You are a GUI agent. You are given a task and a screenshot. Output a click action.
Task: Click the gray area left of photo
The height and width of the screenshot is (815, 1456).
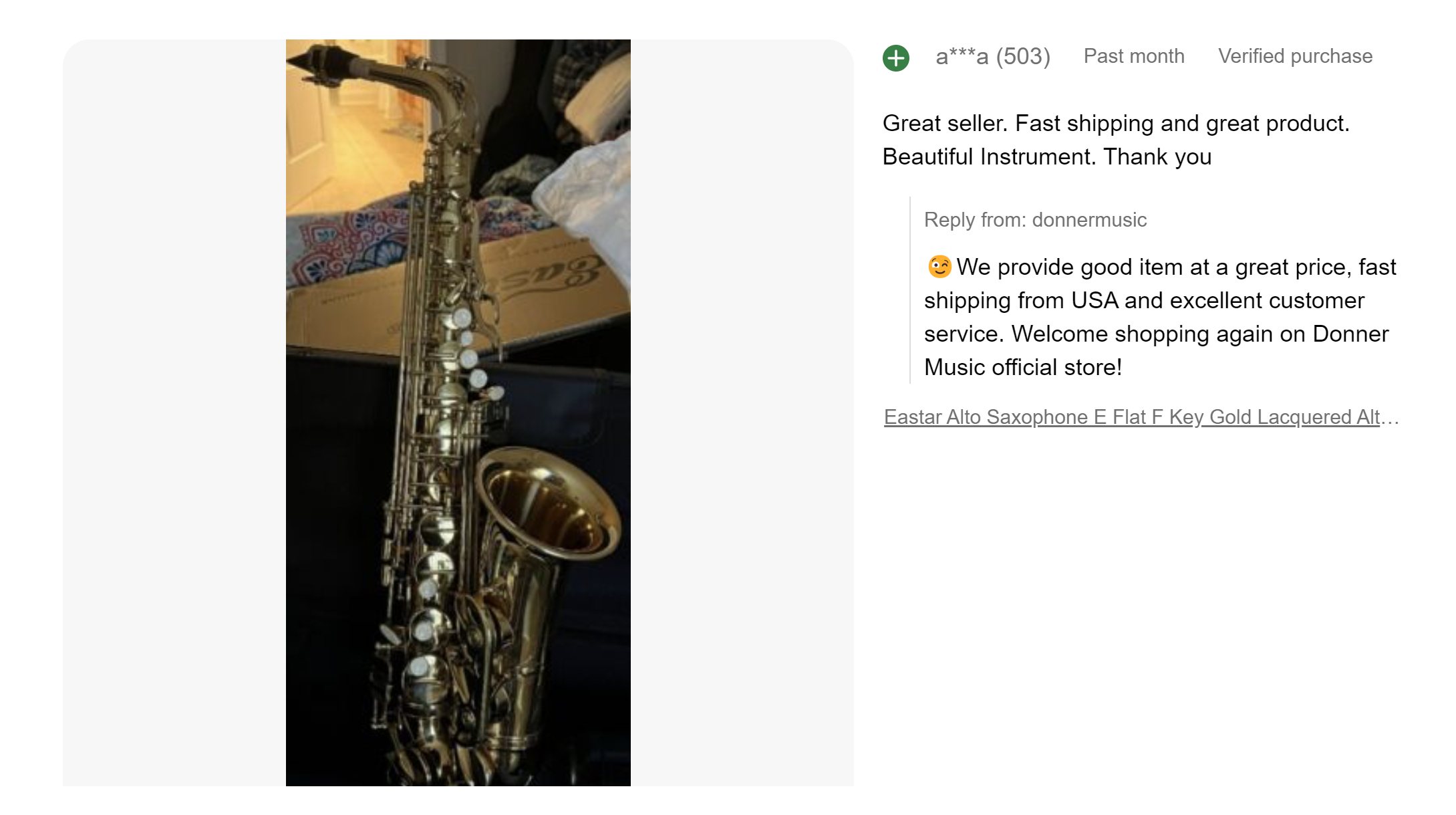(x=174, y=413)
